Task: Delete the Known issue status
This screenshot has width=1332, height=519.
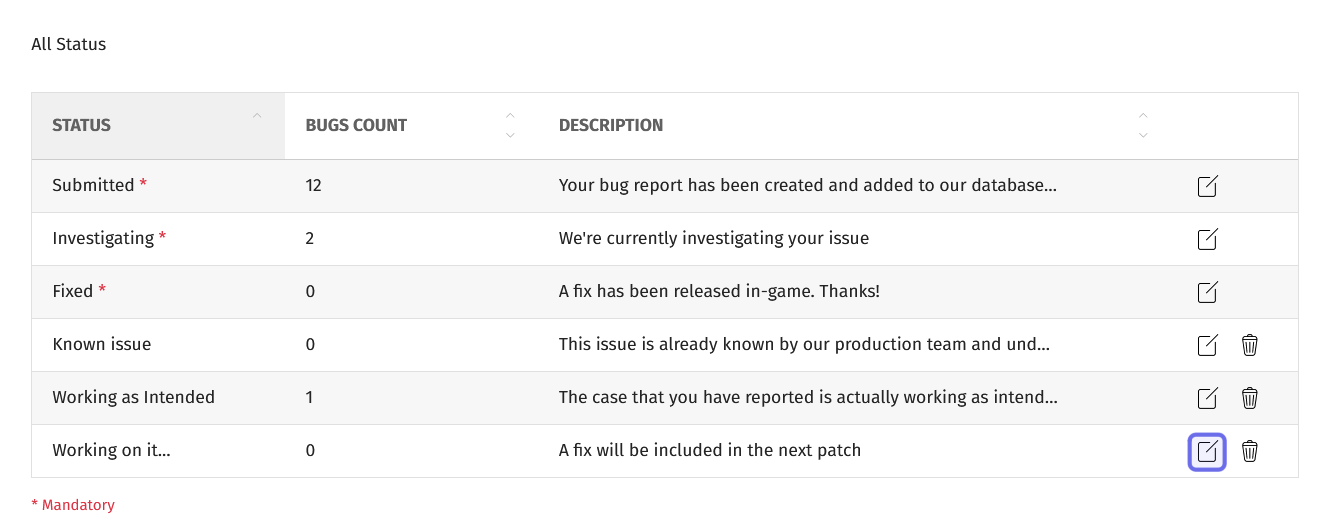Action: coord(1249,345)
